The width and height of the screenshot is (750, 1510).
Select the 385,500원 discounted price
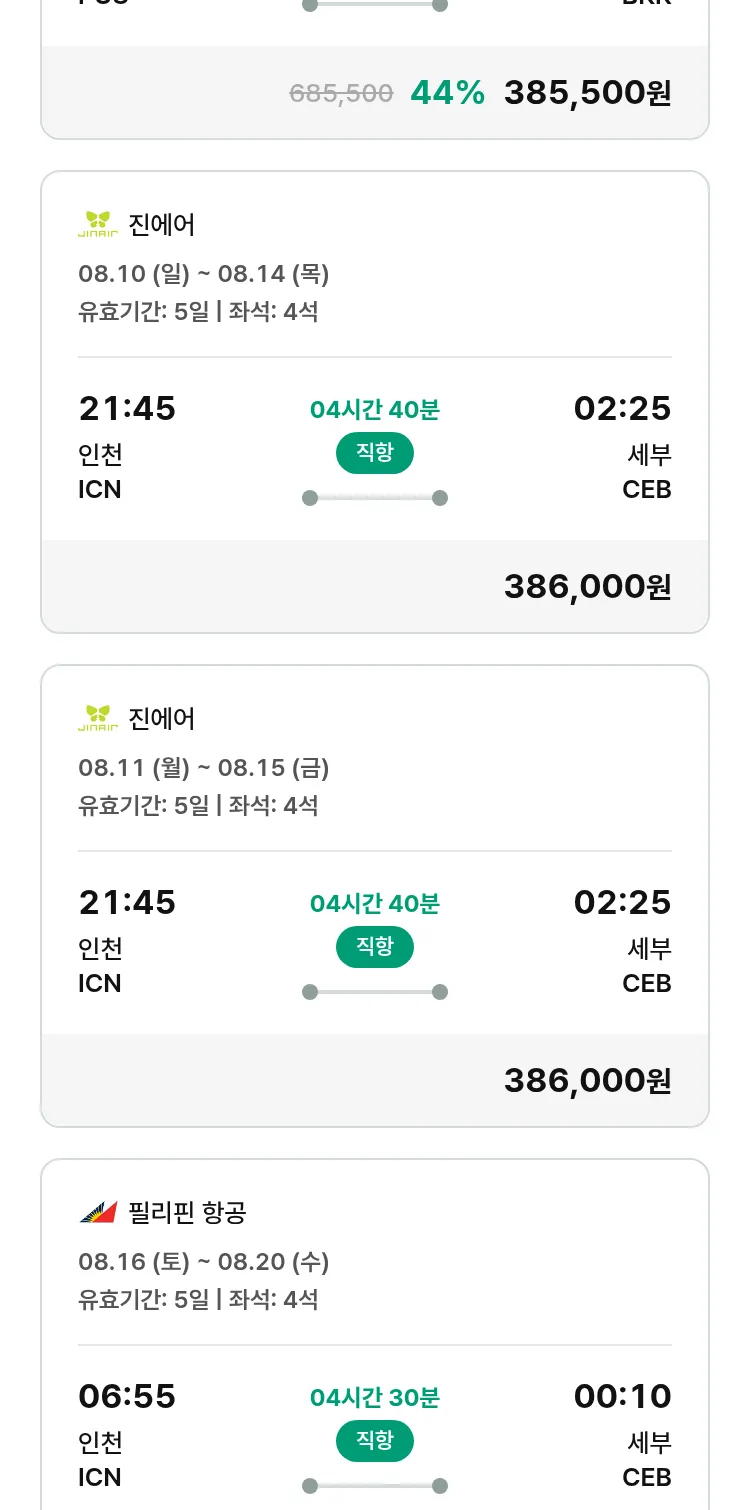coord(587,93)
